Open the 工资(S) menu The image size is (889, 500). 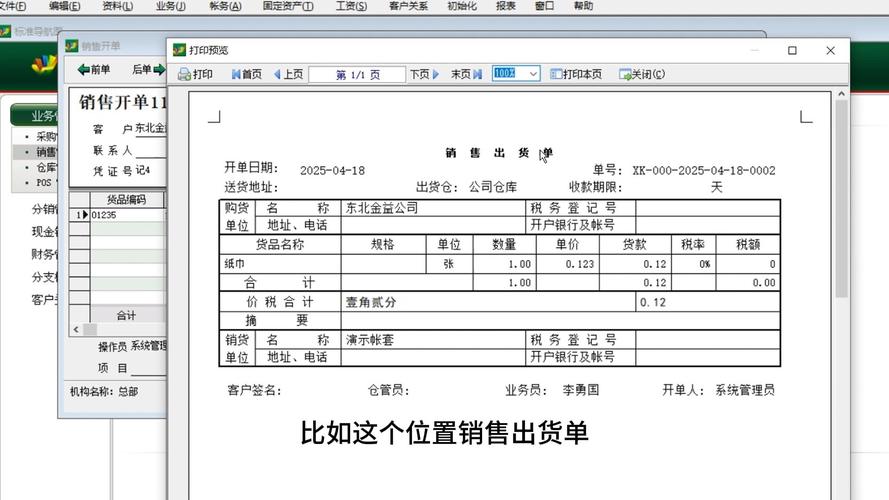coord(351,6)
